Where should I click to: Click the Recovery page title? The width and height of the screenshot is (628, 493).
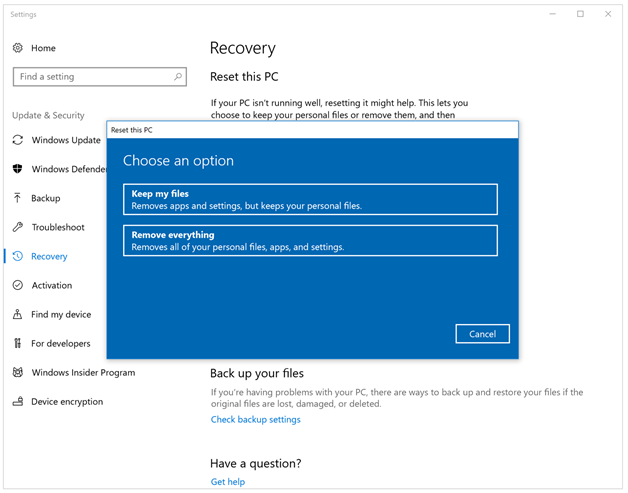click(x=243, y=48)
